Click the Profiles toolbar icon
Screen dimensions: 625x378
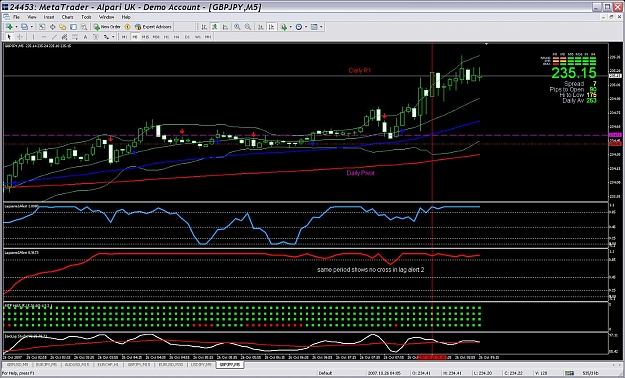[x=24, y=27]
